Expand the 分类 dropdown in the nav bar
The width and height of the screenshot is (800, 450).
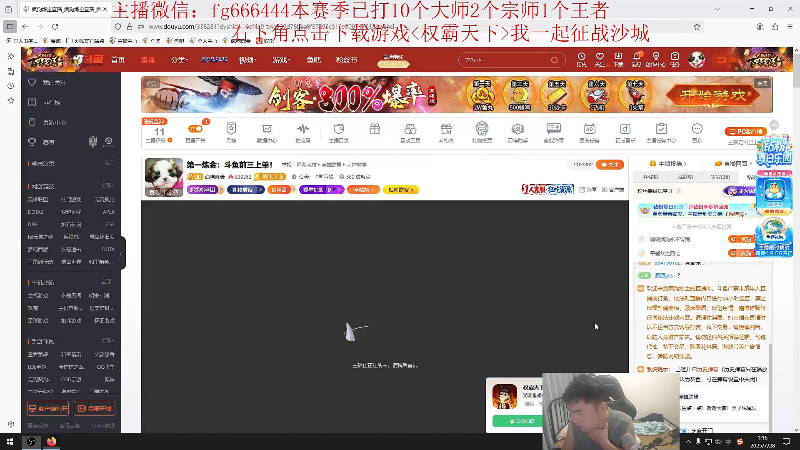(179, 60)
